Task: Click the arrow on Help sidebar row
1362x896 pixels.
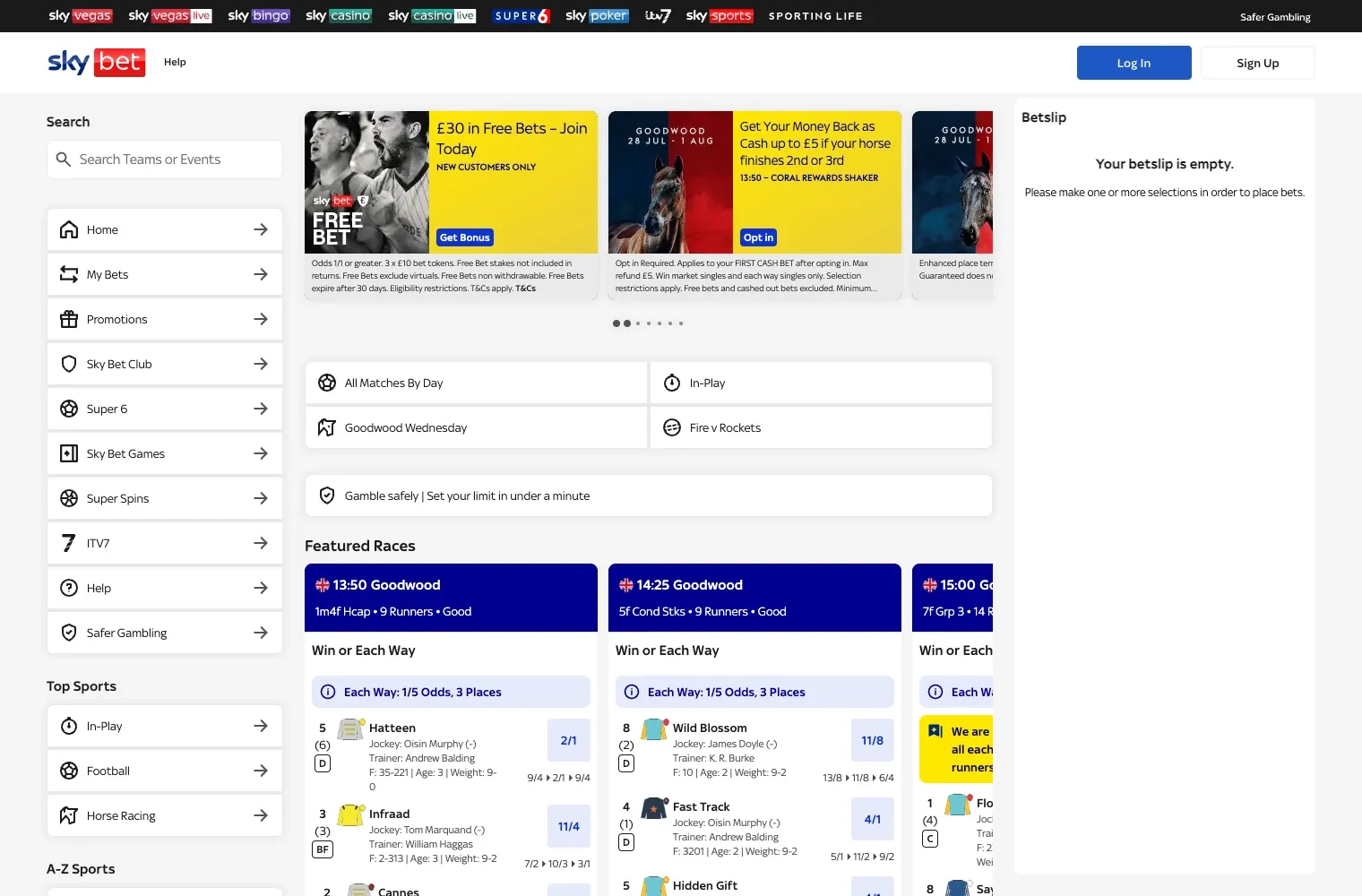Action: 261,588
